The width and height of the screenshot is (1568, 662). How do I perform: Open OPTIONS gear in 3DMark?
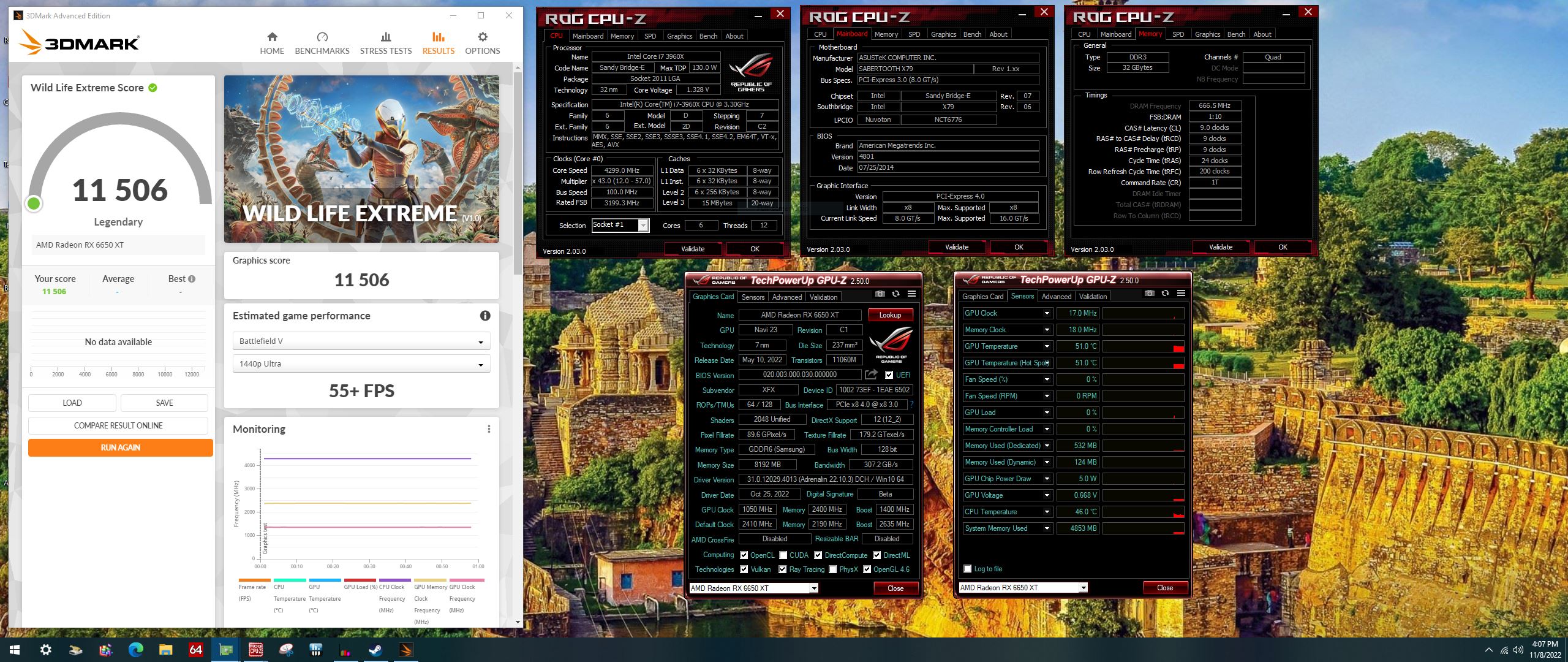(x=483, y=44)
